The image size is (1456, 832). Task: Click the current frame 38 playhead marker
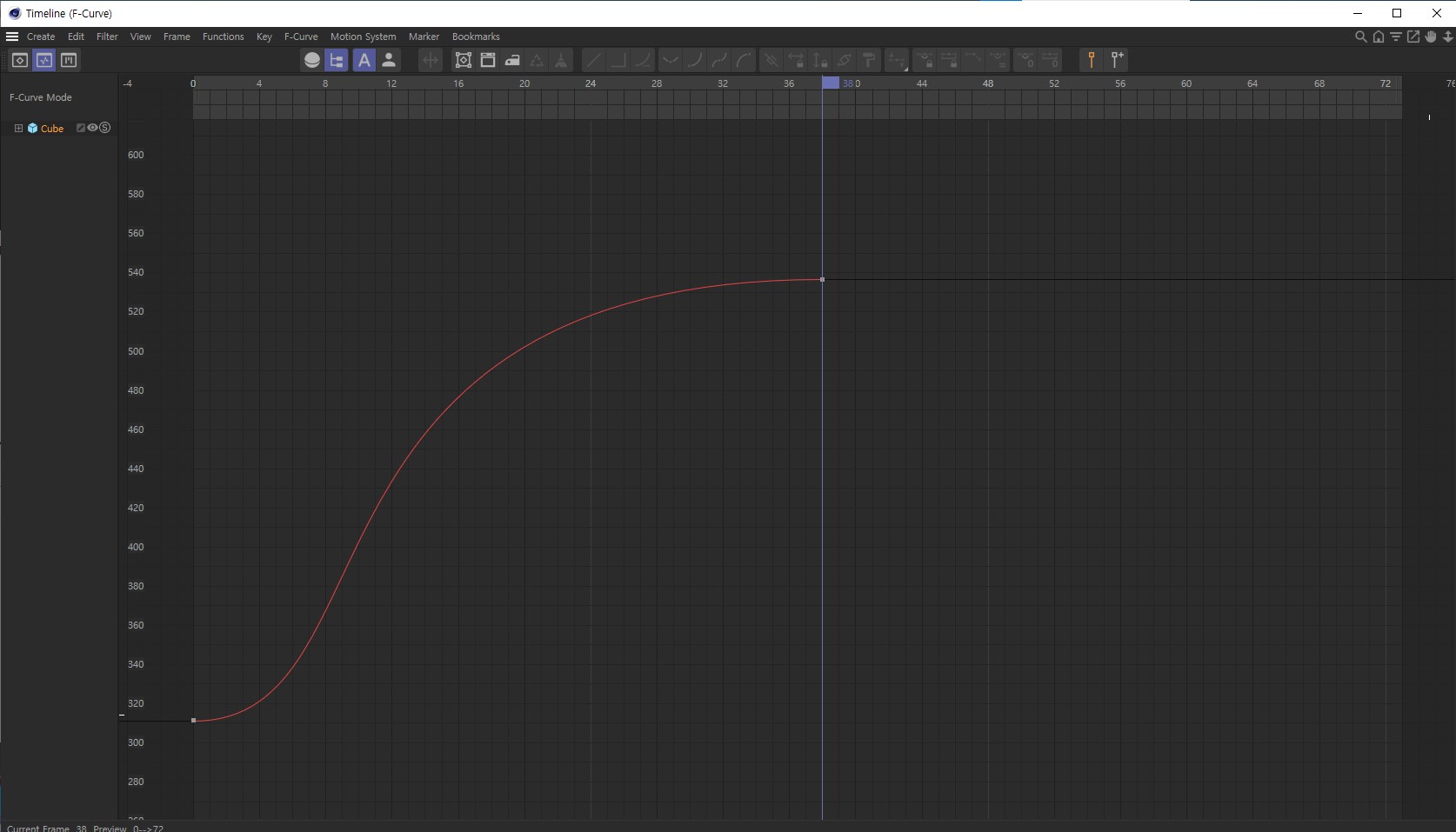click(831, 83)
